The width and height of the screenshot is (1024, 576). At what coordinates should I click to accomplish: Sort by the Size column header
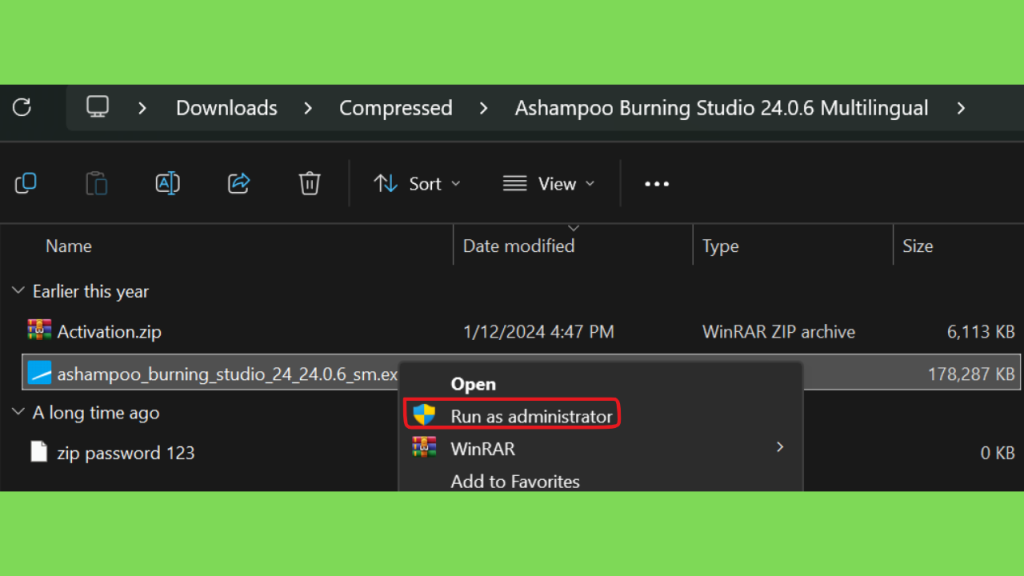pyautogui.click(x=918, y=246)
